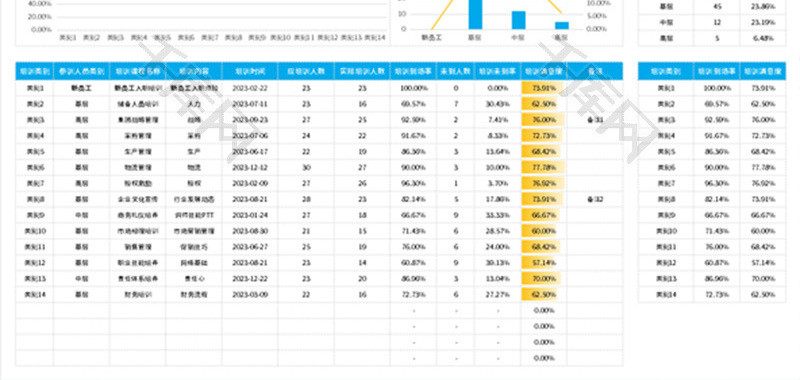
Task: Click the course cell 财务培训
Action: (x=137, y=294)
